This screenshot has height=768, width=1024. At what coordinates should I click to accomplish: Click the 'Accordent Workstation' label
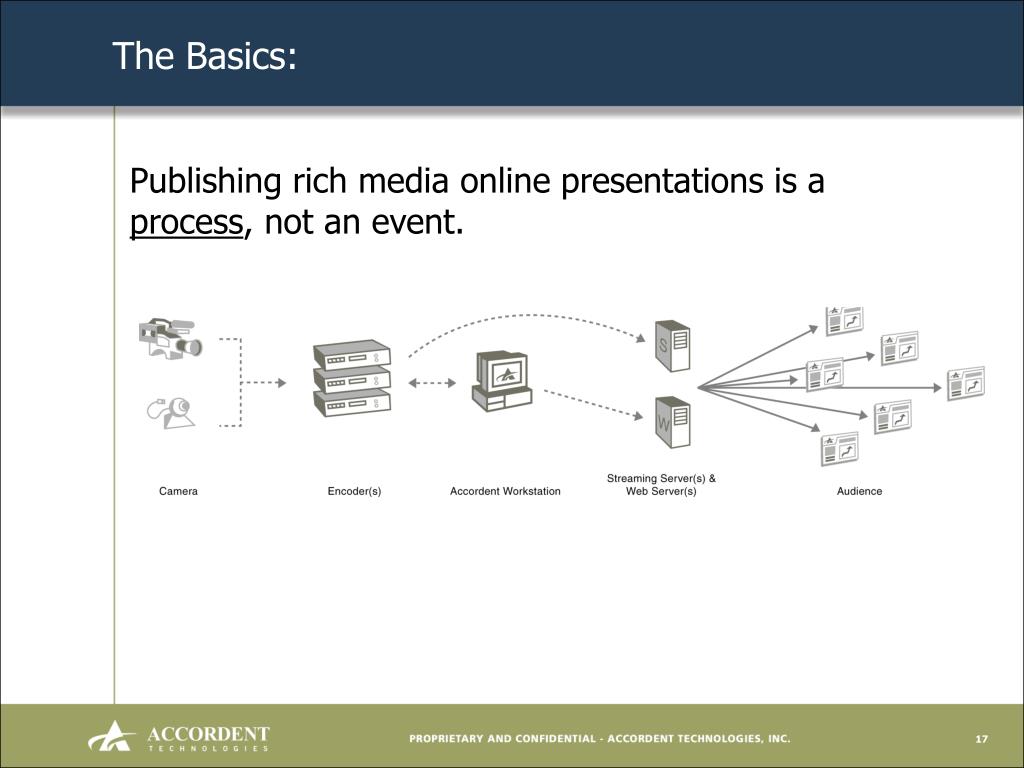[505, 491]
